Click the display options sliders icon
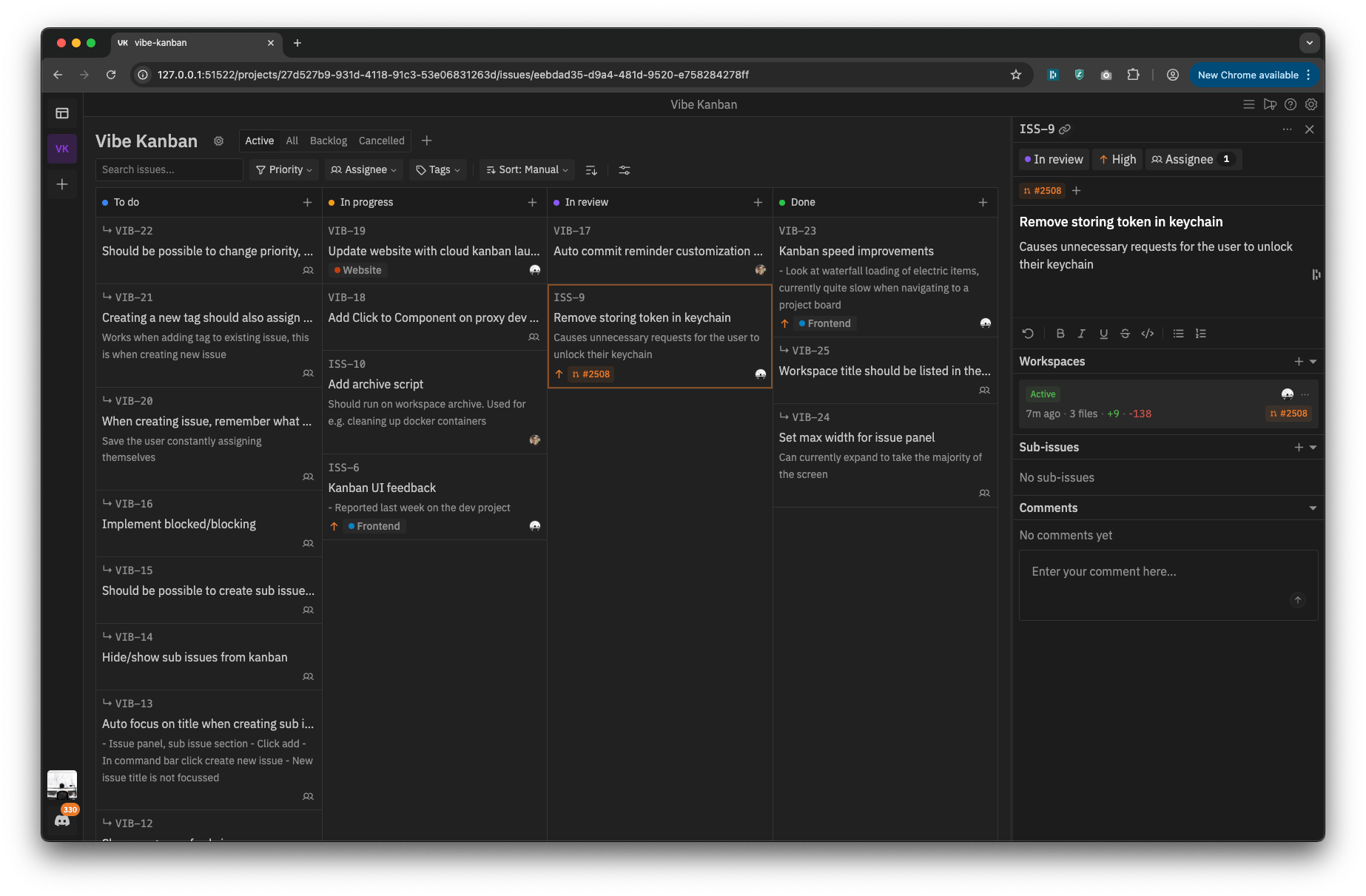Viewport: 1366px width, 896px height. pos(625,170)
